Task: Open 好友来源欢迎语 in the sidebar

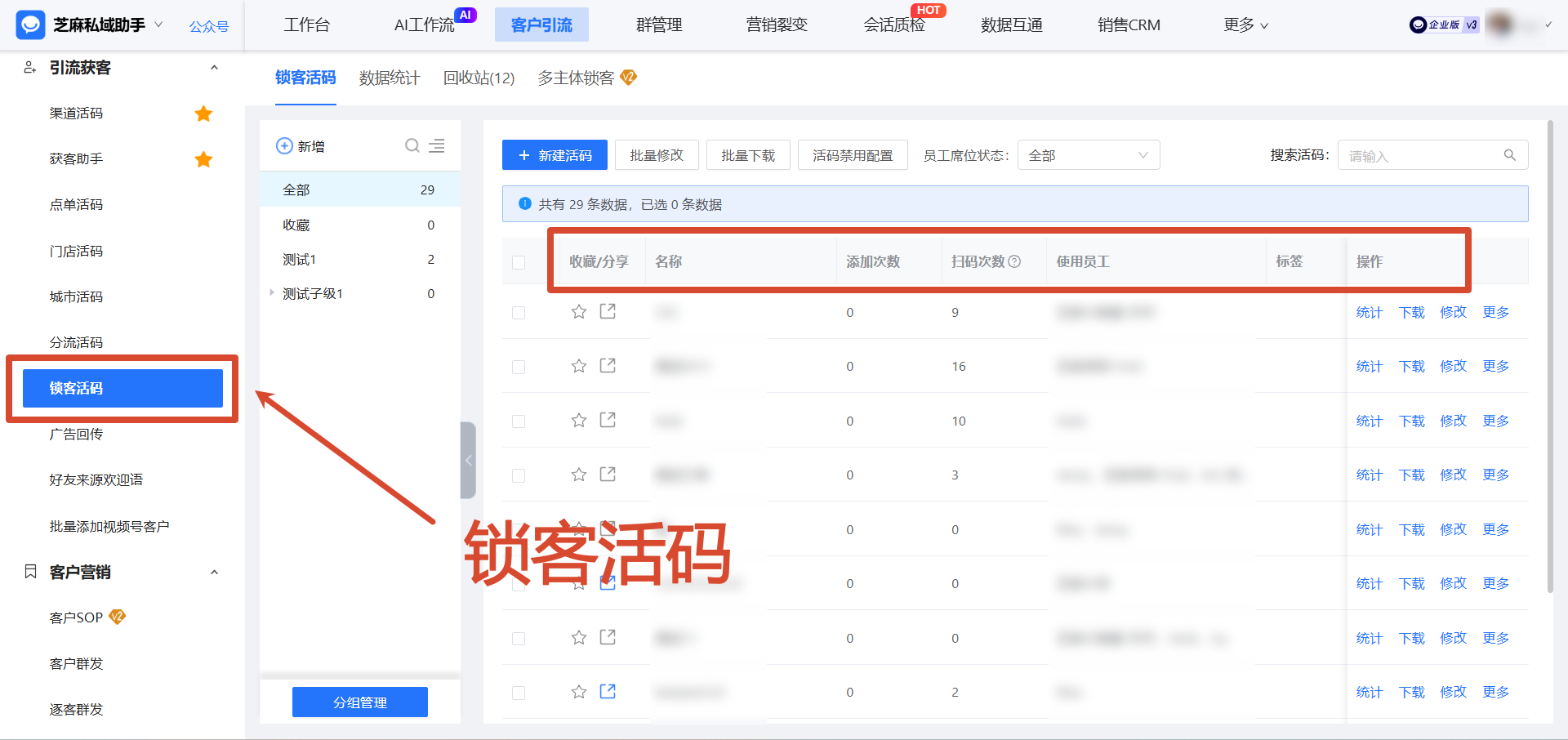Action: pos(96,479)
